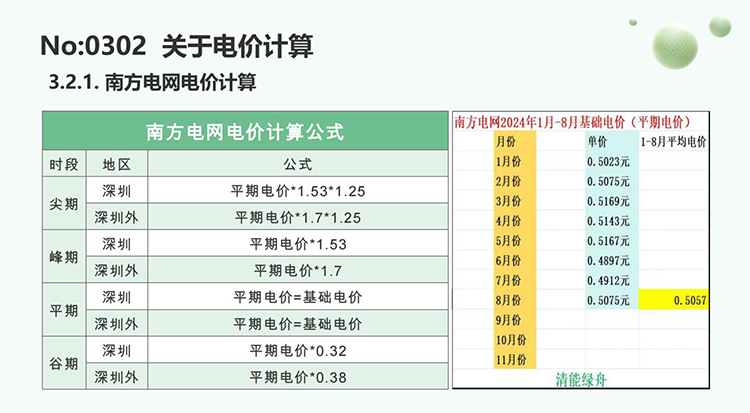Click the 峰期 period cell
Screen dimensions: 750x413
pyautogui.click(x=62, y=256)
